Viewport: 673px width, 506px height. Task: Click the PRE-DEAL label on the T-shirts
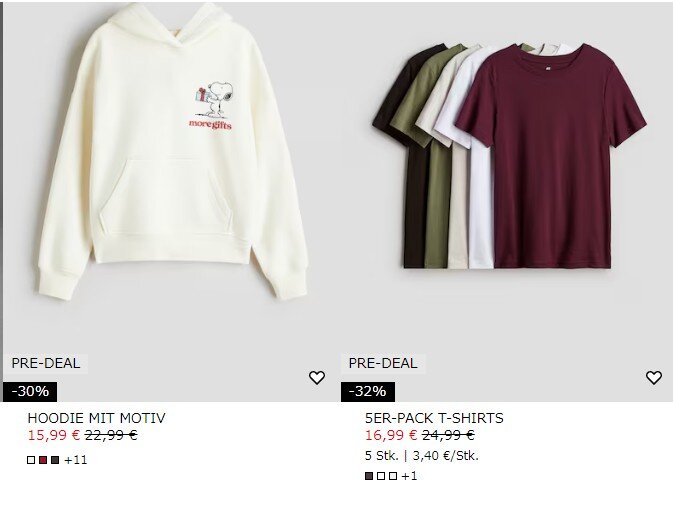(x=383, y=364)
